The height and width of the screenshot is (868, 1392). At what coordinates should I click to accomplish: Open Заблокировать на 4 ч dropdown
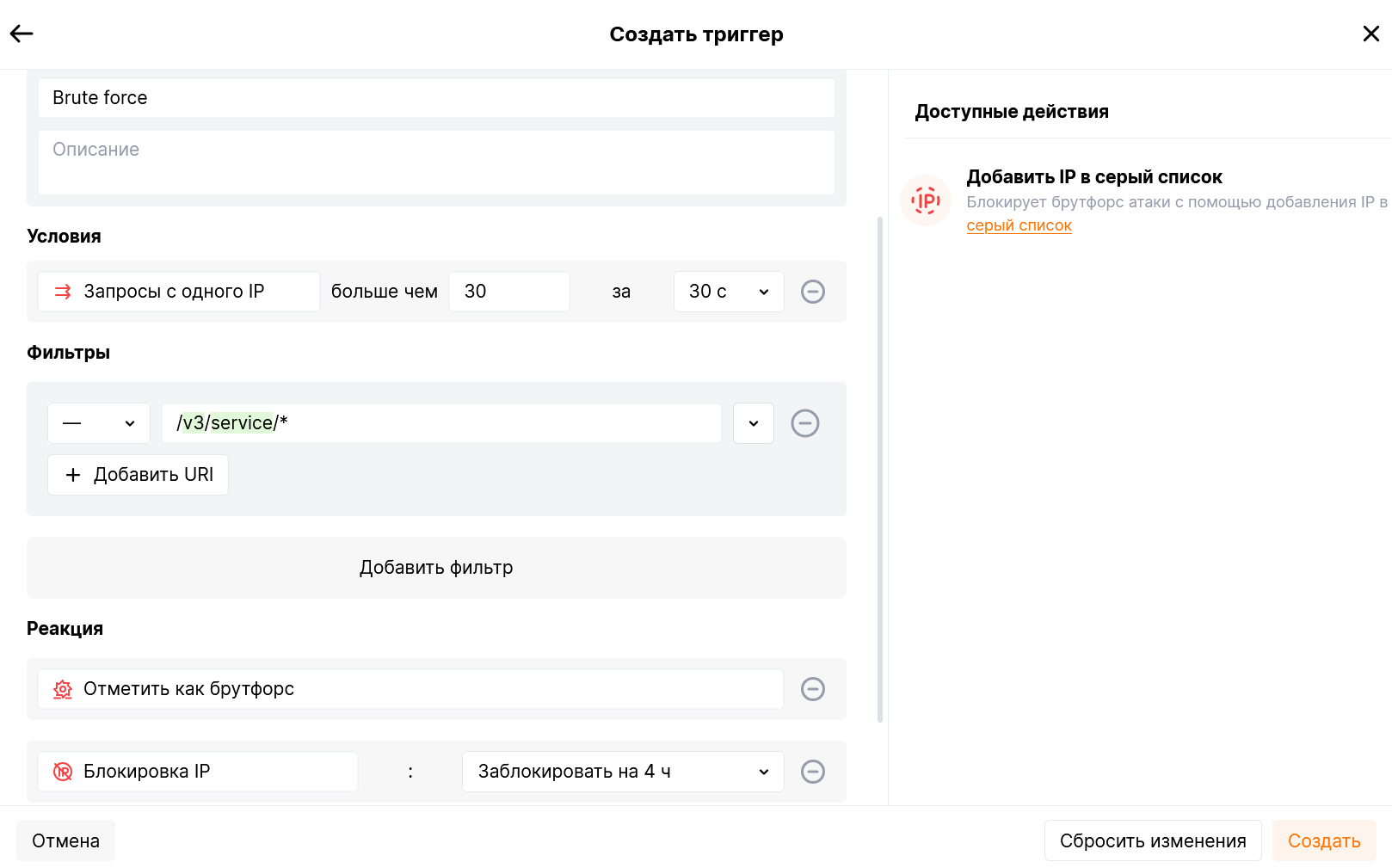tap(623, 772)
